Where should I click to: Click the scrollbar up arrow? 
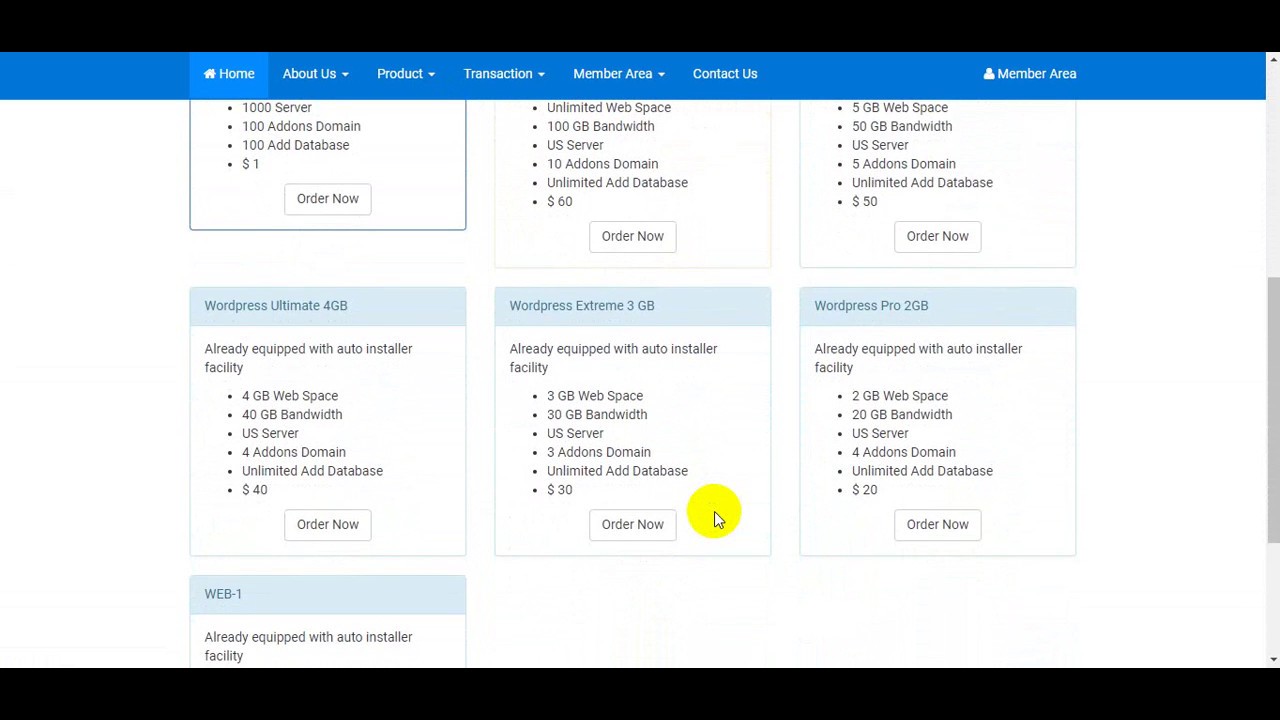pos(1273,59)
